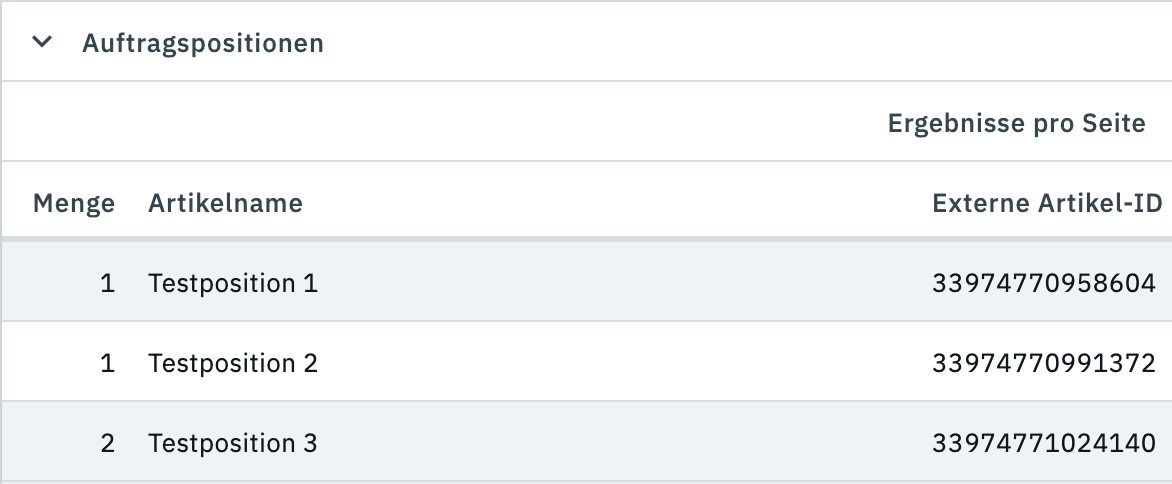Sort by the Menge column header
This screenshot has width=1172, height=484.
click(74, 204)
